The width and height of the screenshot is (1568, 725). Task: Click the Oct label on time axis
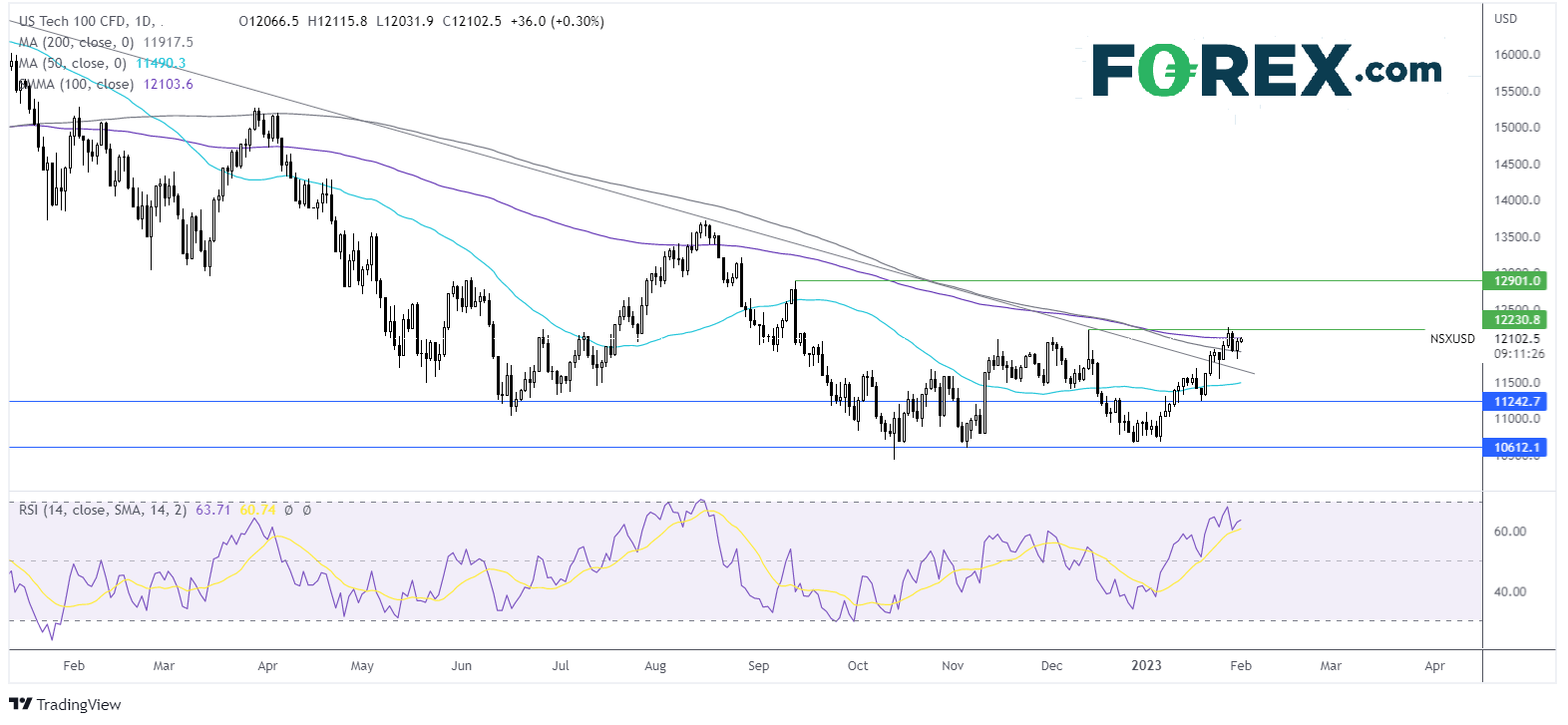(858, 665)
